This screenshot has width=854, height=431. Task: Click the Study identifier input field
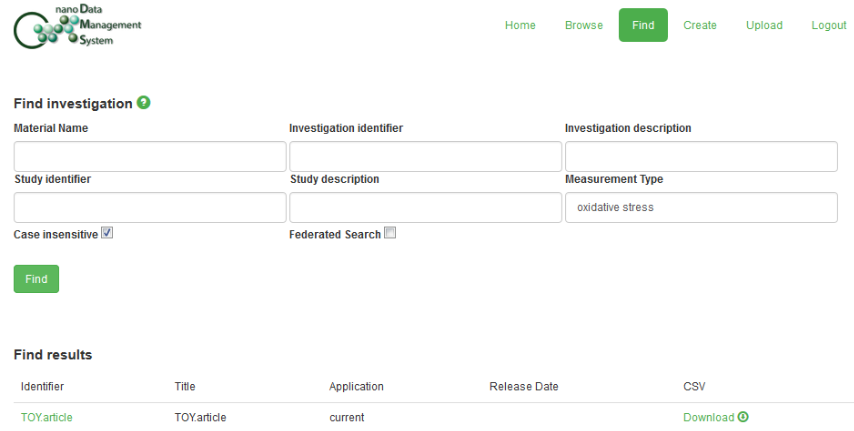coord(150,207)
